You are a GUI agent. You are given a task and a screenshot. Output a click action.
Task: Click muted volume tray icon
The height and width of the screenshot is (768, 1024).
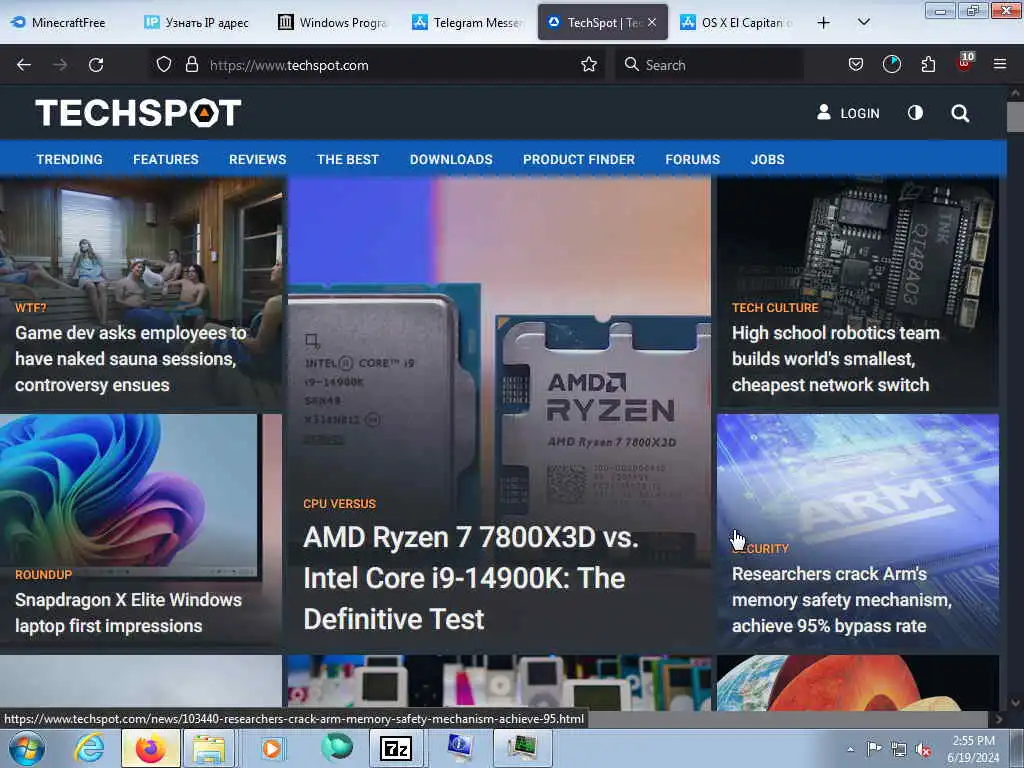[923, 750]
